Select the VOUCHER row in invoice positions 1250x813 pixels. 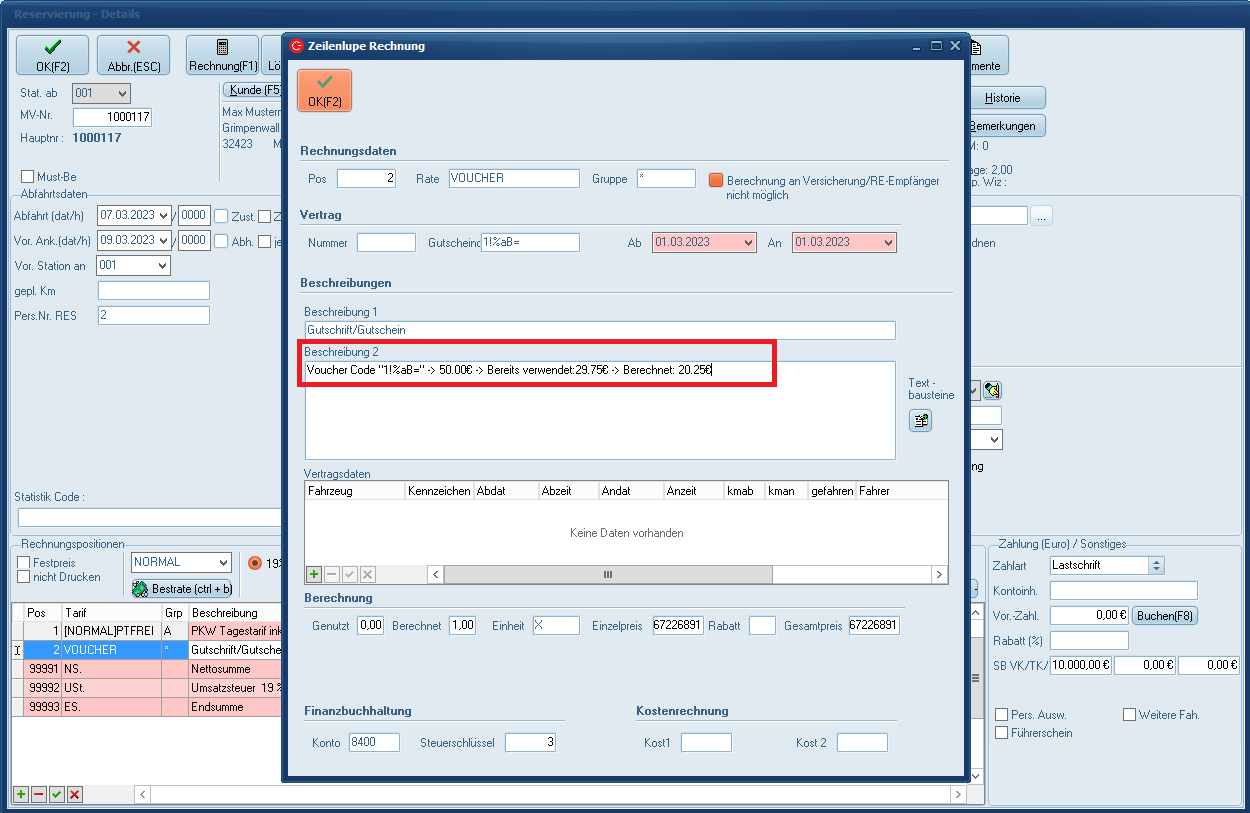90,650
